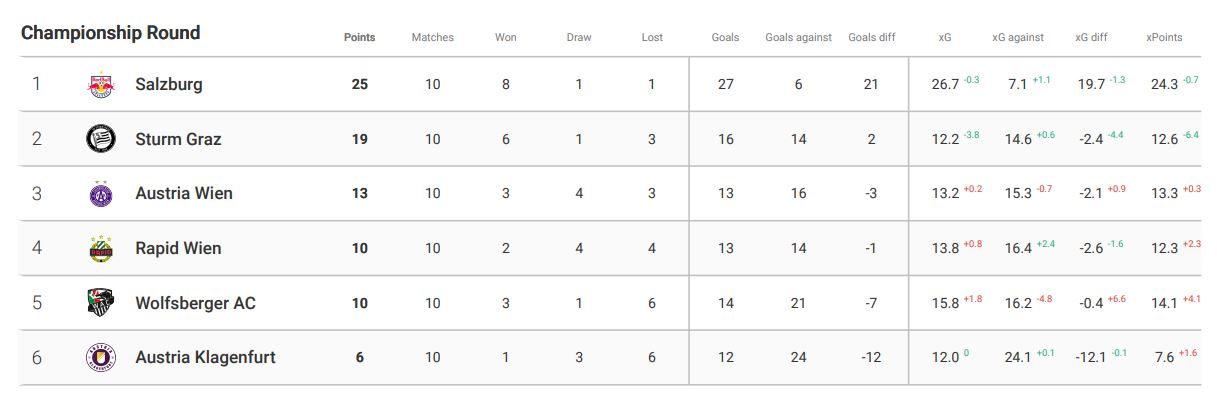
Task: Open the Austria Klagenfurt team link
Action: tap(205, 357)
